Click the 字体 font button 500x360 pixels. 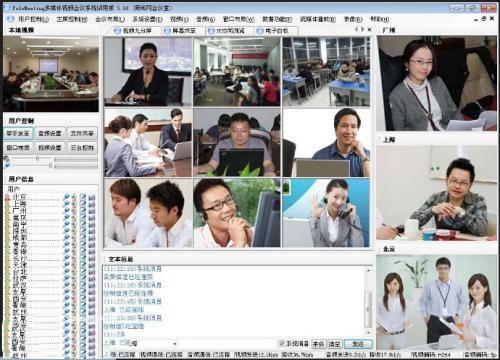tap(318, 344)
